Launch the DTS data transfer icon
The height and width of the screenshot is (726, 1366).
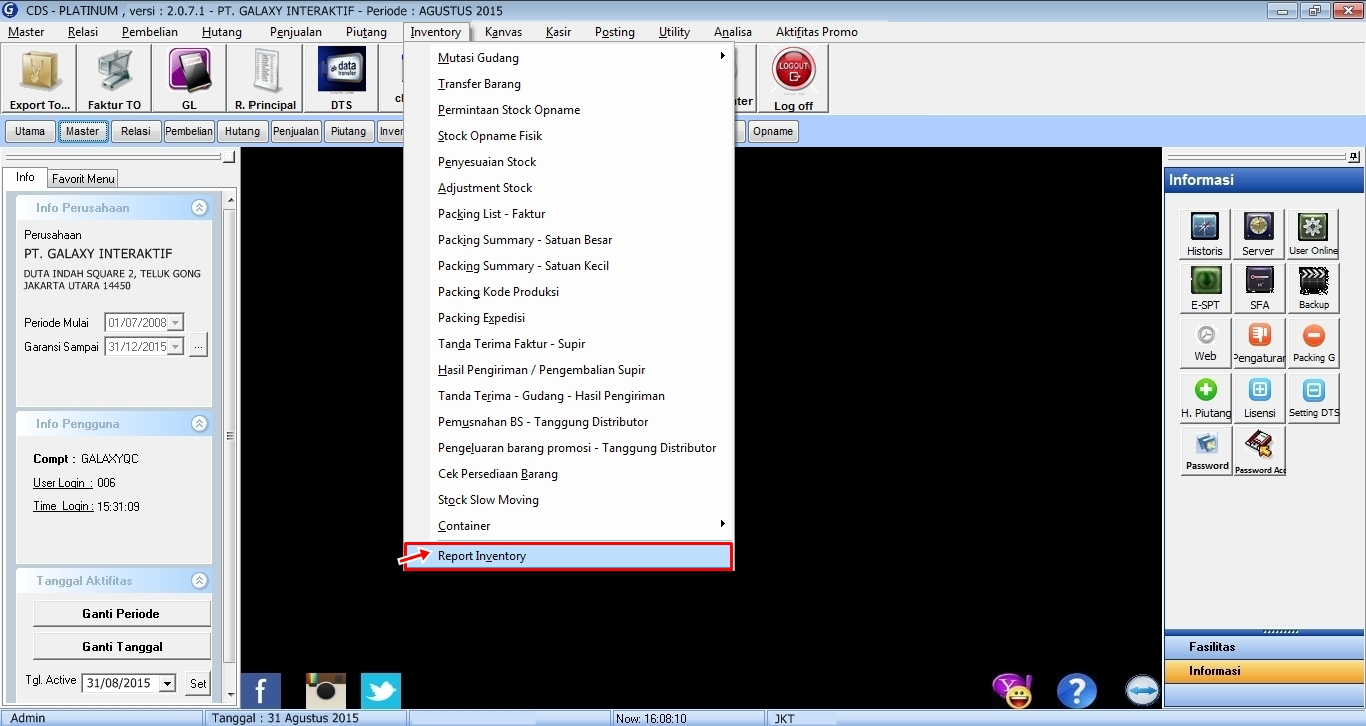[x=341, y=78]
